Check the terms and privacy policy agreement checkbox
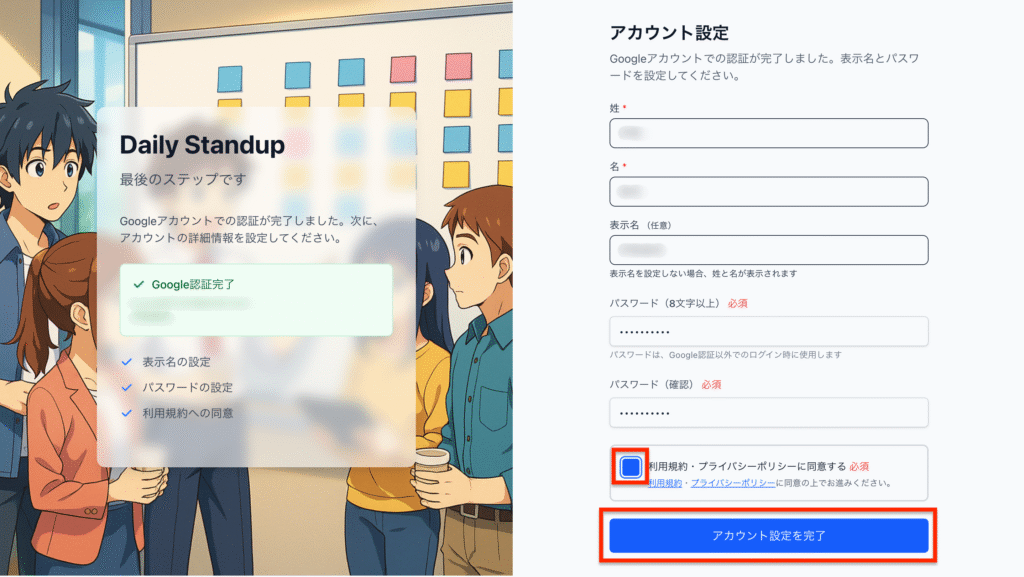Screen dimensions: 1024x577 [x=630, y=467]
